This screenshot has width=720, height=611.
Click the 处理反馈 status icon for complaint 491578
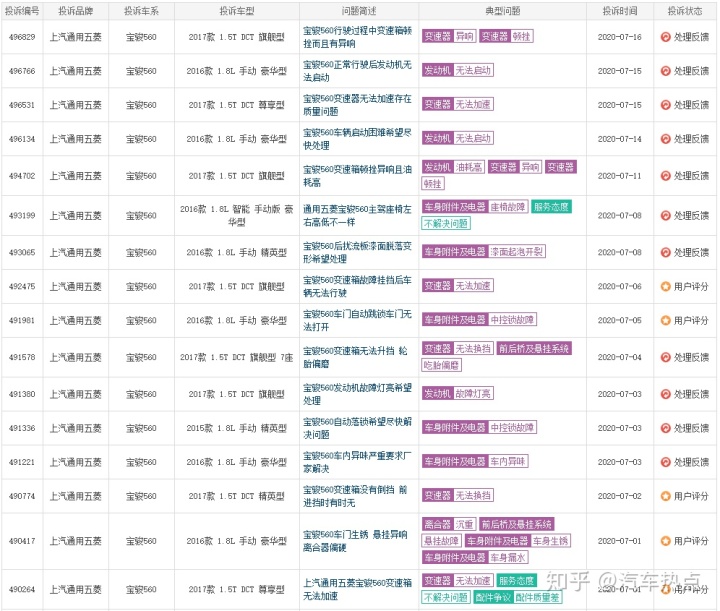coord(665,357)
